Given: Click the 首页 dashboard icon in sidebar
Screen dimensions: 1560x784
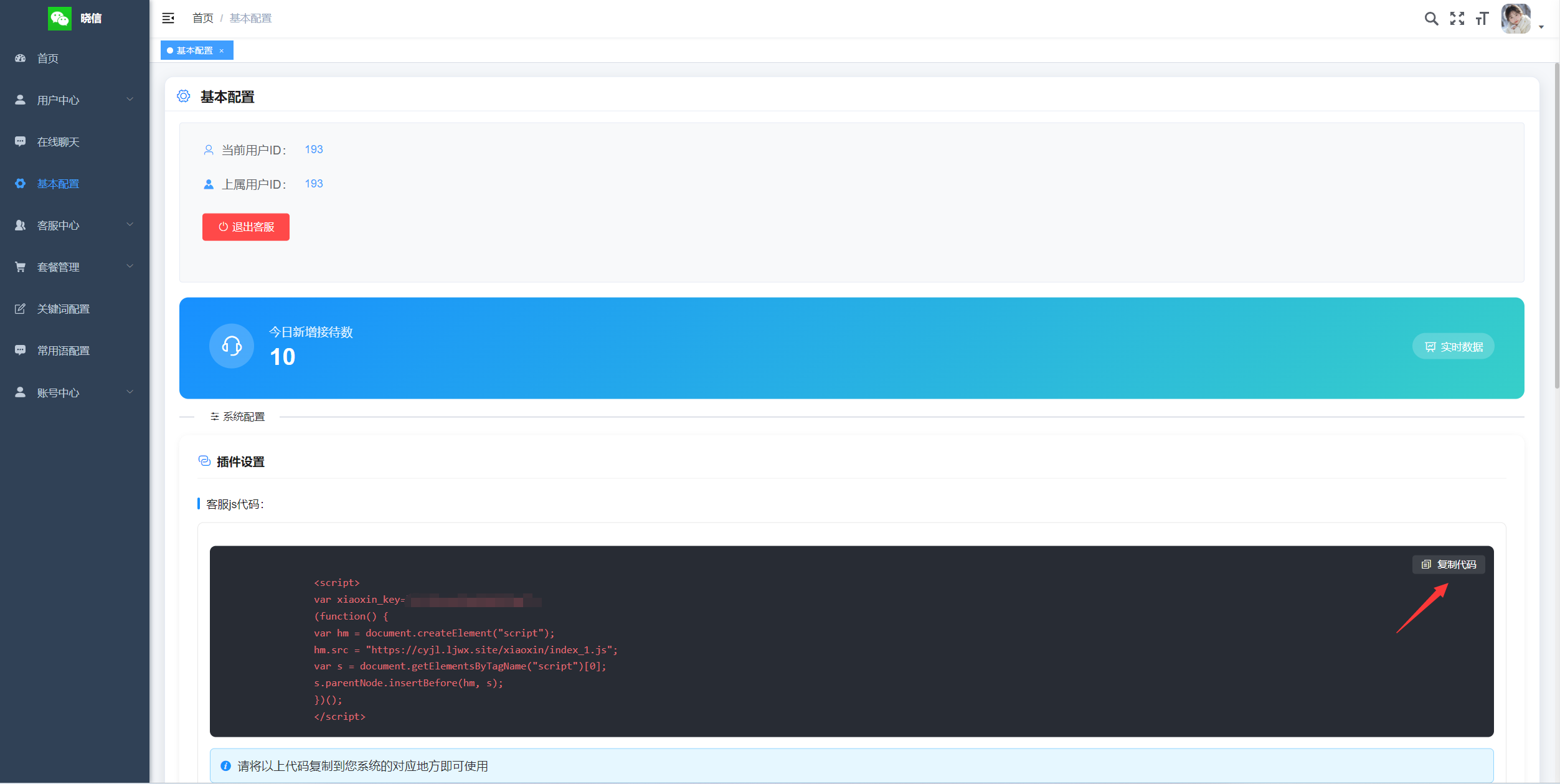Looking at the screenshot, I should coord(21,58).
